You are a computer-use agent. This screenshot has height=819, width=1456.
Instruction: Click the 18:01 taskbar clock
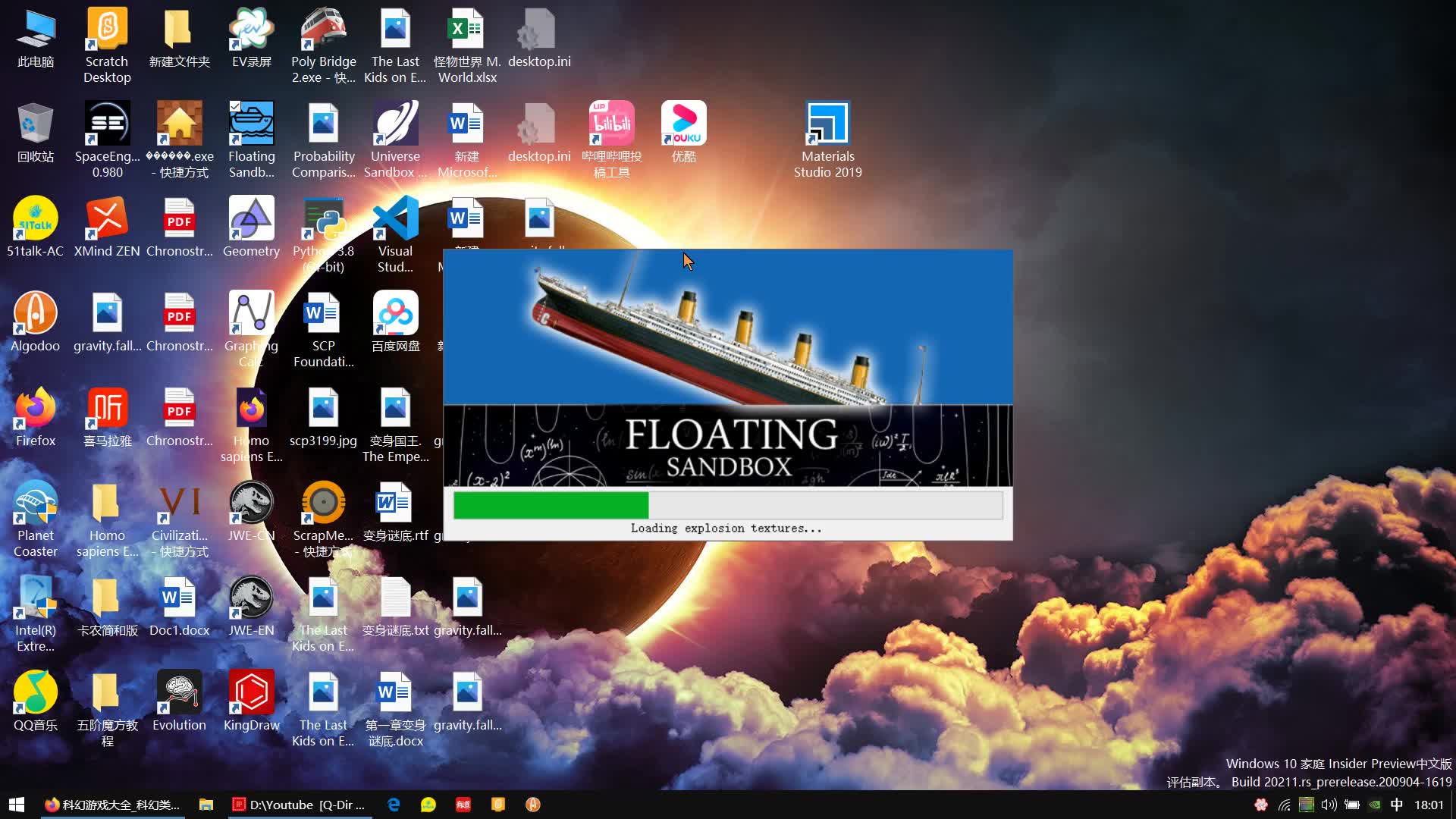pyautogui.click(x=1429, y=805)
